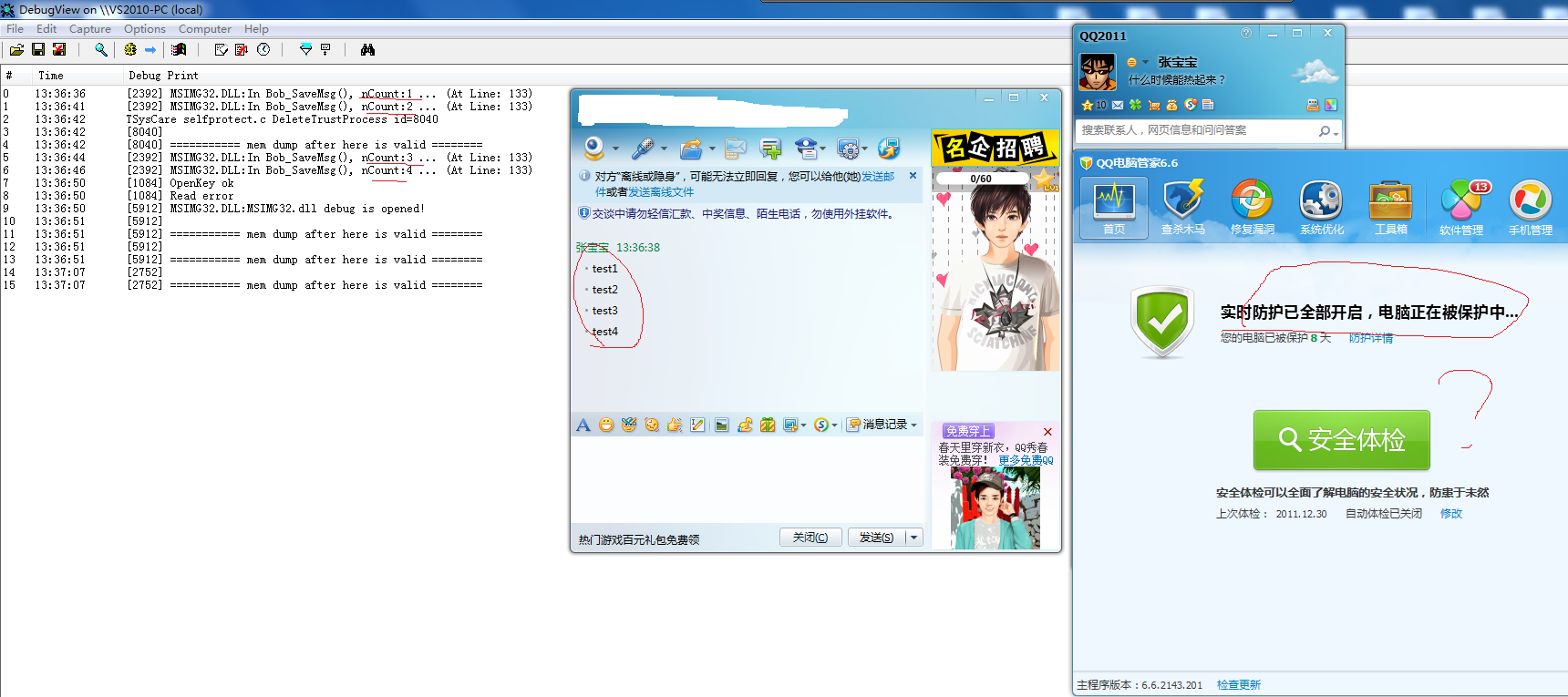Open the Computer menu in DebugView
Screen dimensions: 1568x697
click(205, 29)
